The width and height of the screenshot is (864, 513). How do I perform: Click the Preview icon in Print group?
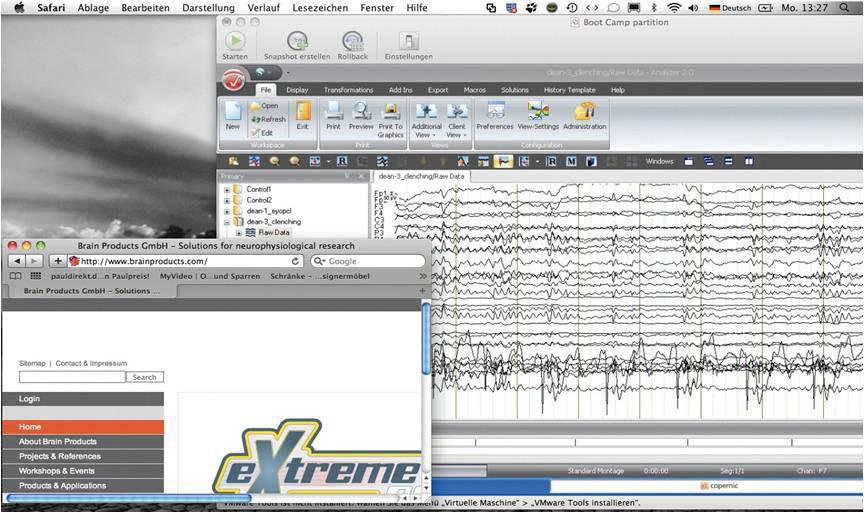[361, 111]
